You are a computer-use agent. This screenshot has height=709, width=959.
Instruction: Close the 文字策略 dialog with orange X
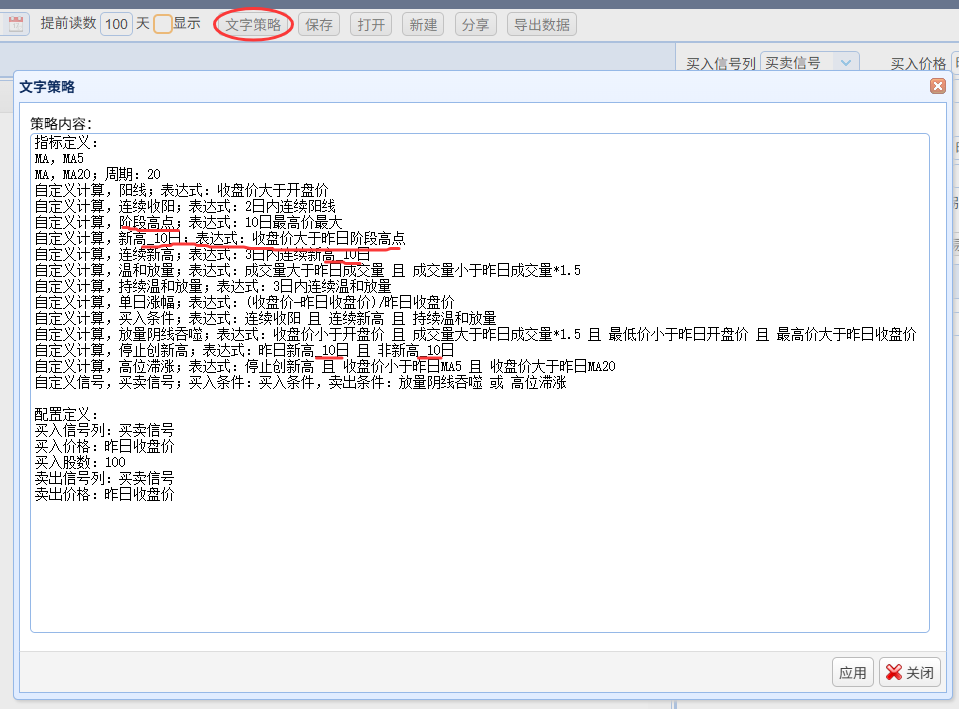(938, 86)
